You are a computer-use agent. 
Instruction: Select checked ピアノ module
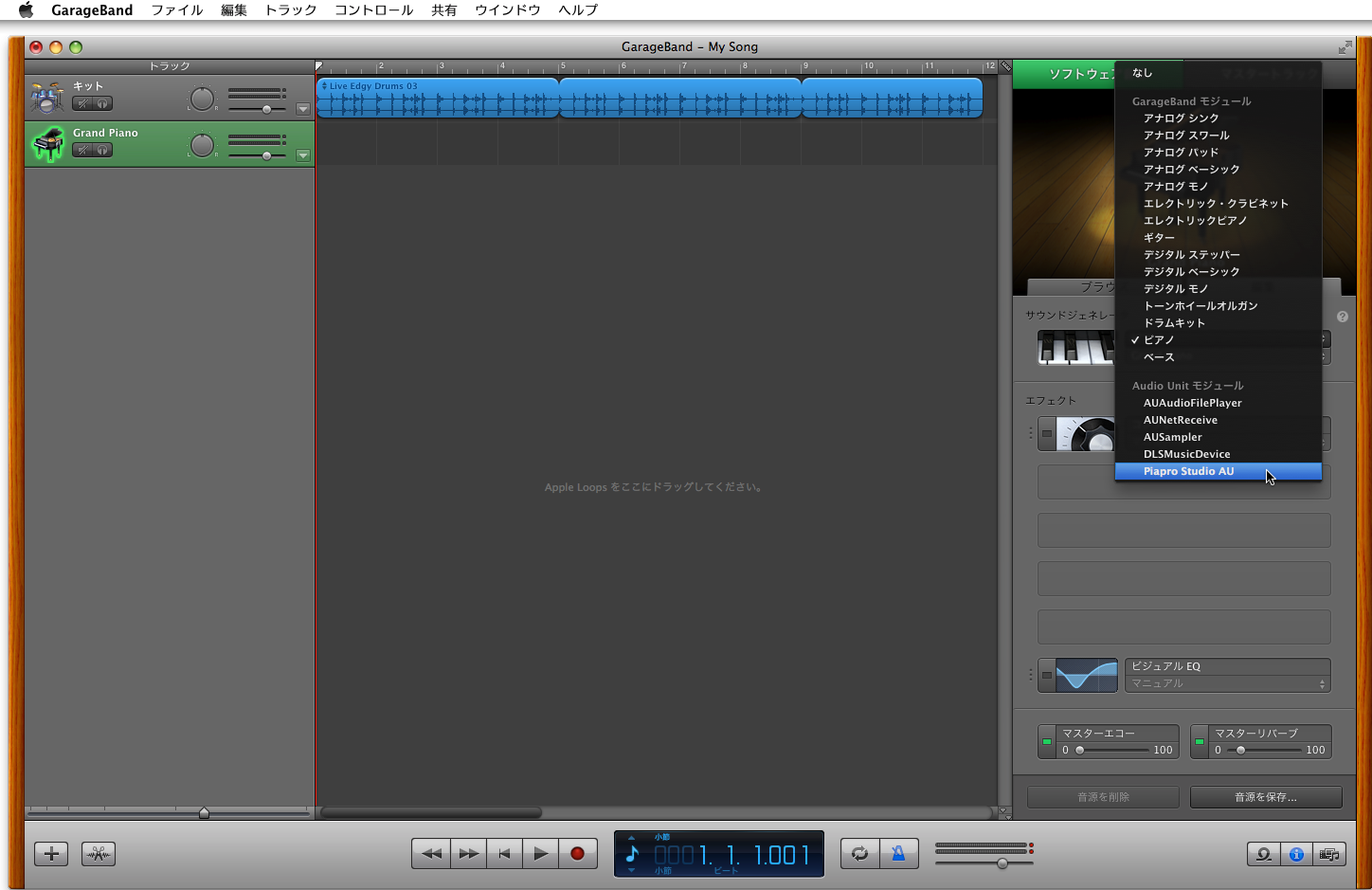[1219, 340]
